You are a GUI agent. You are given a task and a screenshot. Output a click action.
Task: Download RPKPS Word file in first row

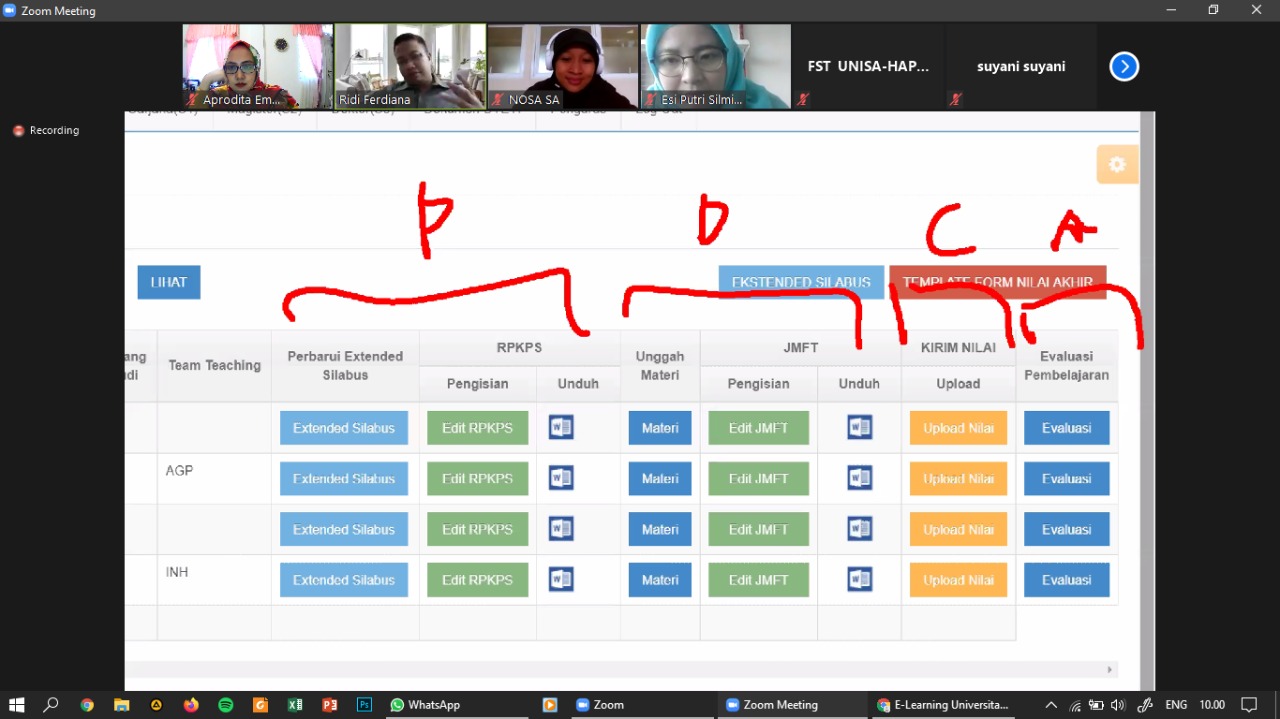coord(561,428)
